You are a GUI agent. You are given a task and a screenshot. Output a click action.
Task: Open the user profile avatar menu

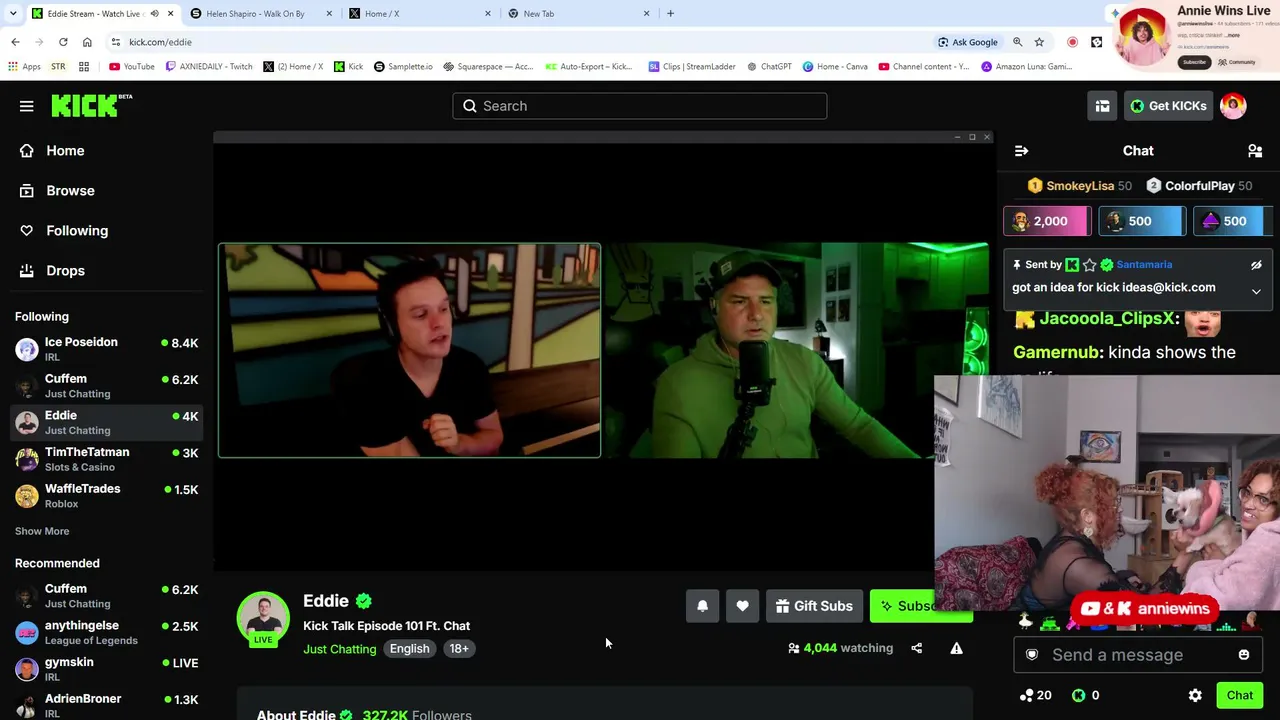(1233, 106)
